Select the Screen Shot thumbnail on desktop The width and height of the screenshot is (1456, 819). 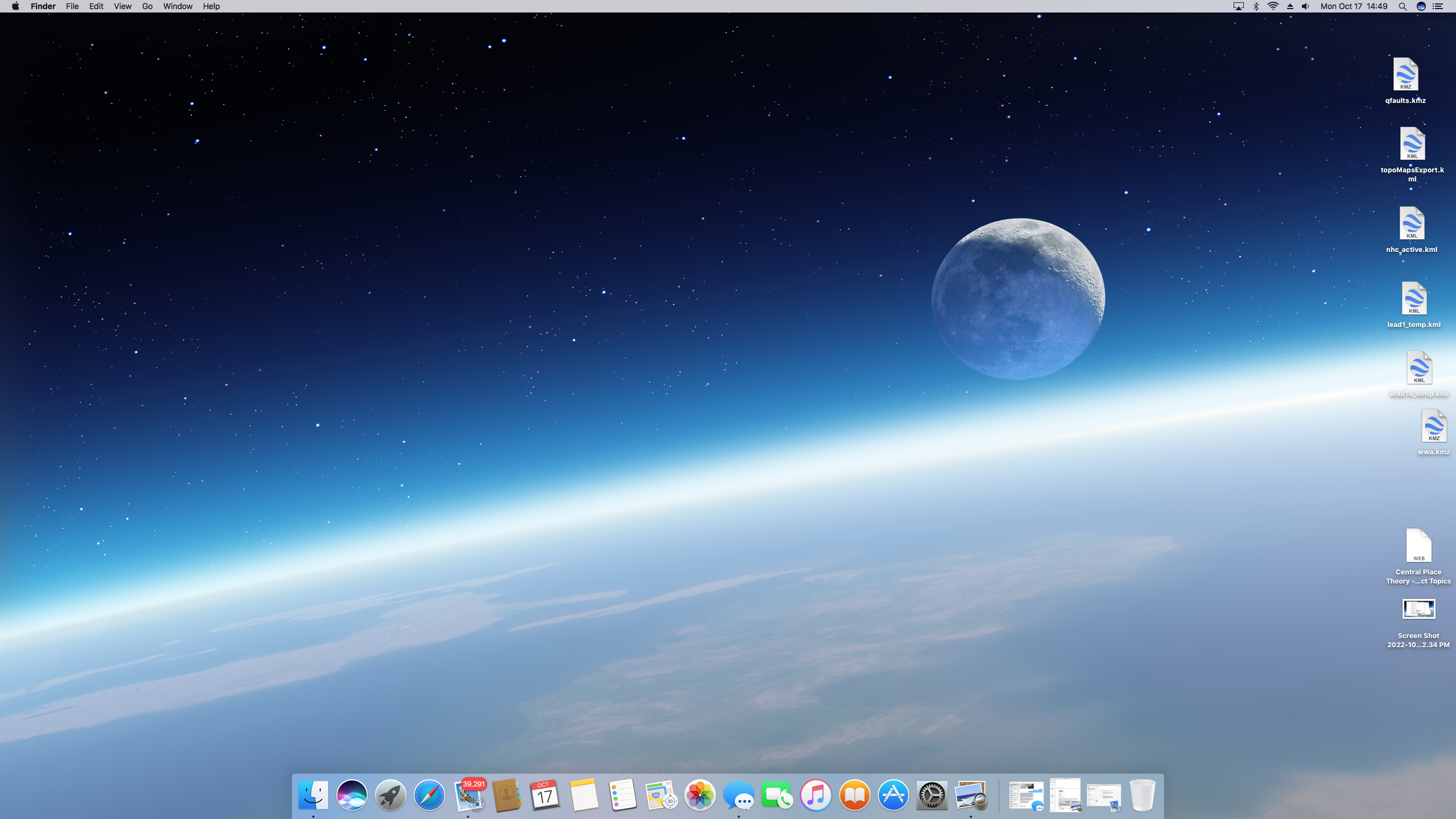pos(1418,609)
